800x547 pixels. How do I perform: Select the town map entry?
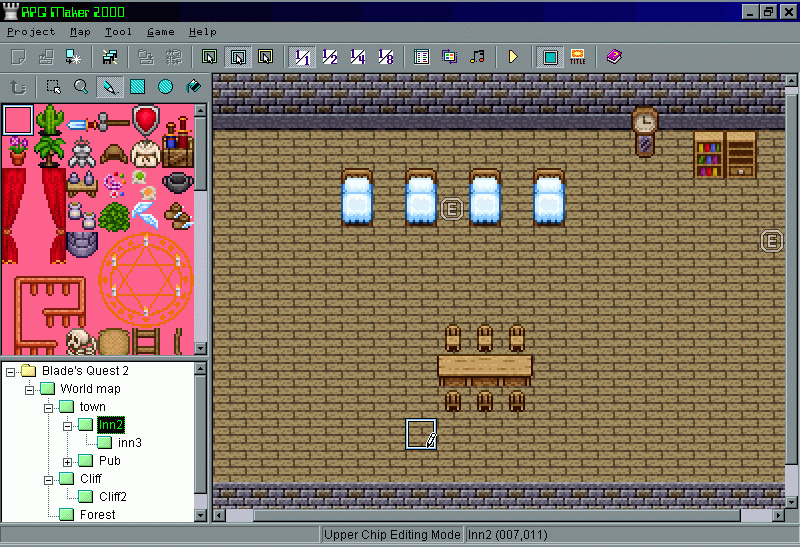tap(92, 407)
